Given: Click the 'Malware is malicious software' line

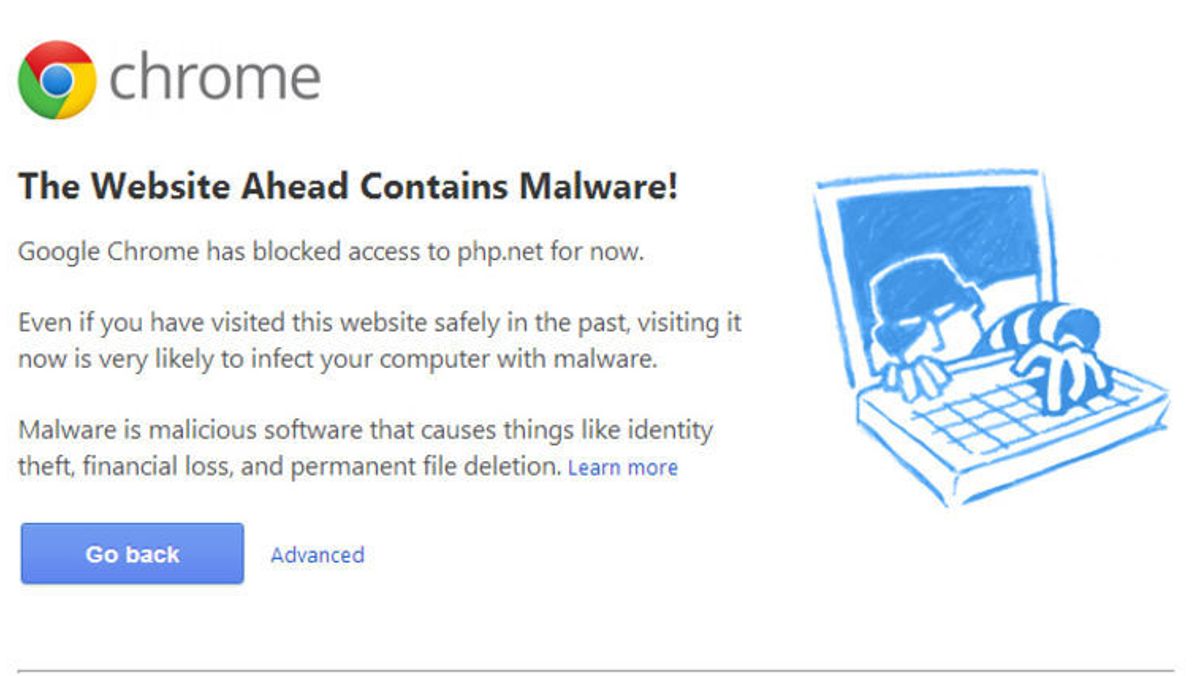Looking at the screenshot, I should pyautogui.click(x=365, y=431).
